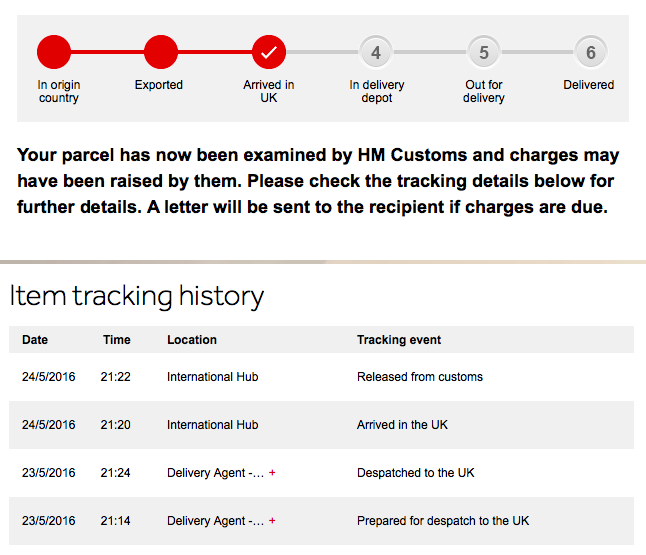Click the red 'In origin country' step circle
The width and height of the screenshot is (646, 555).
point(54,52)
